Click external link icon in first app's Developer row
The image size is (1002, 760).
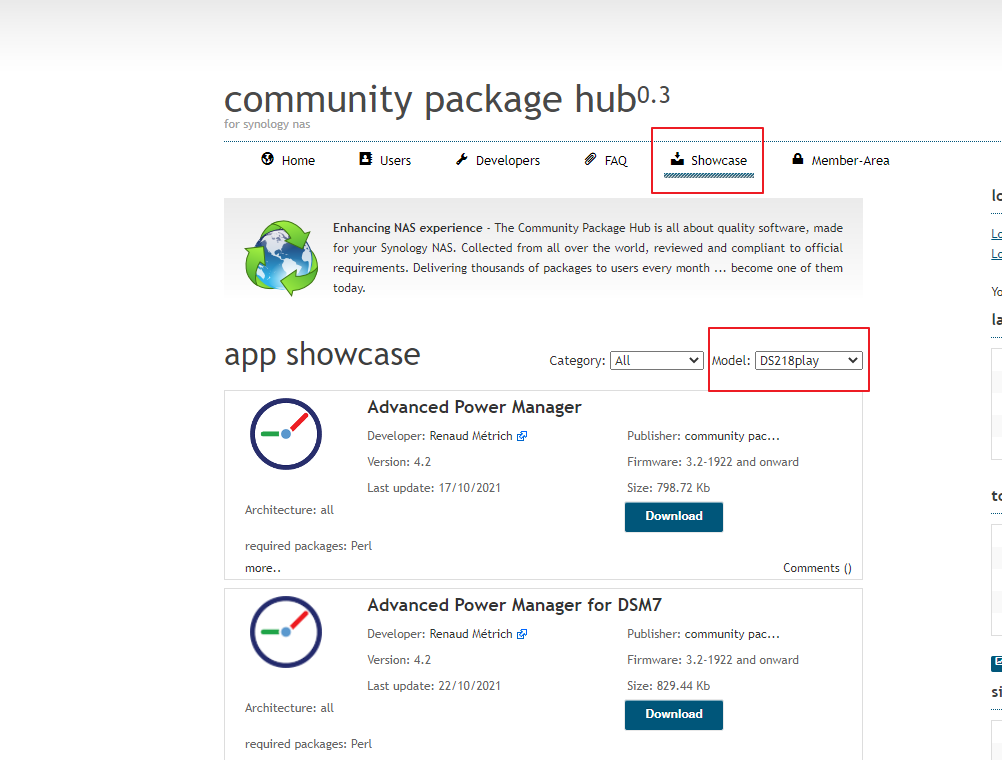point(522,436)
